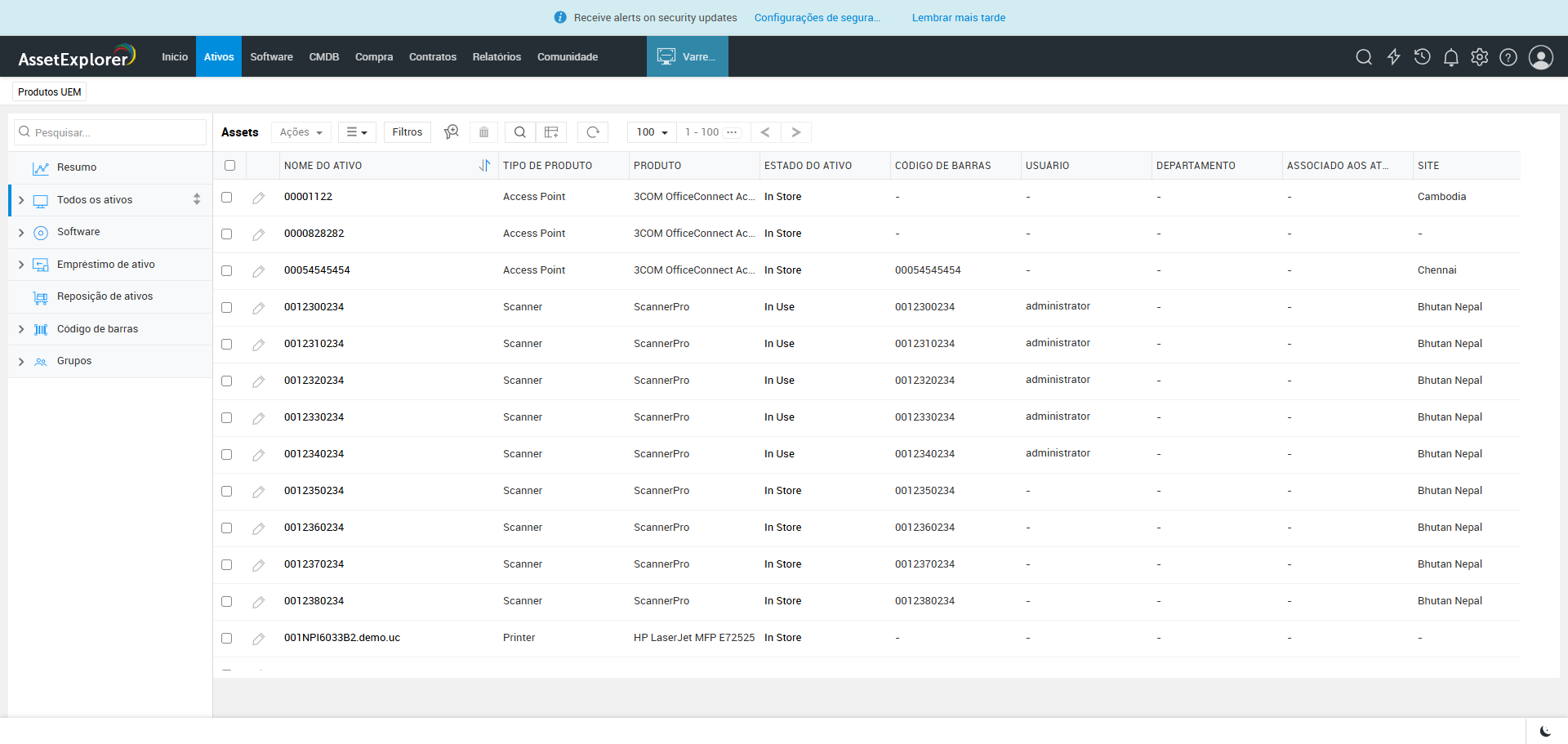The image size is (1568, 744).
Task: Click the Lembrar mais tarde link
Action: [x=958, y=18]
